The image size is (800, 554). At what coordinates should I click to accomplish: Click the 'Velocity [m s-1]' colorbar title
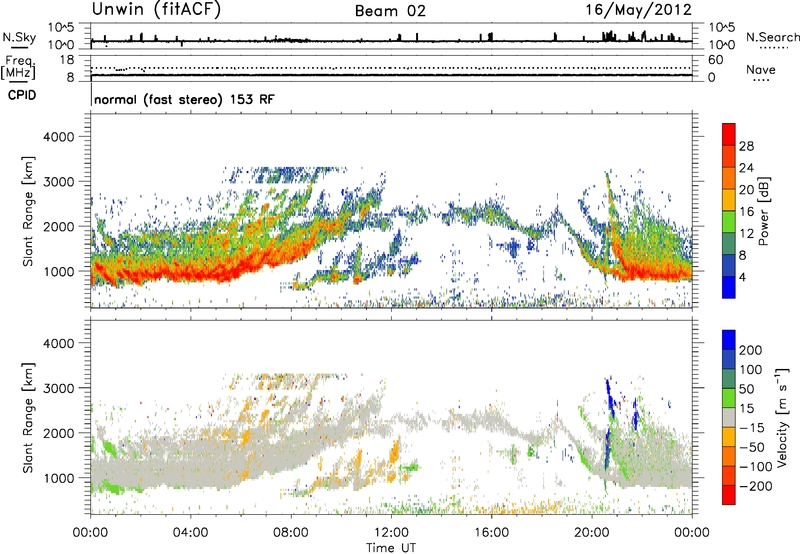click(x=782, y=417)
